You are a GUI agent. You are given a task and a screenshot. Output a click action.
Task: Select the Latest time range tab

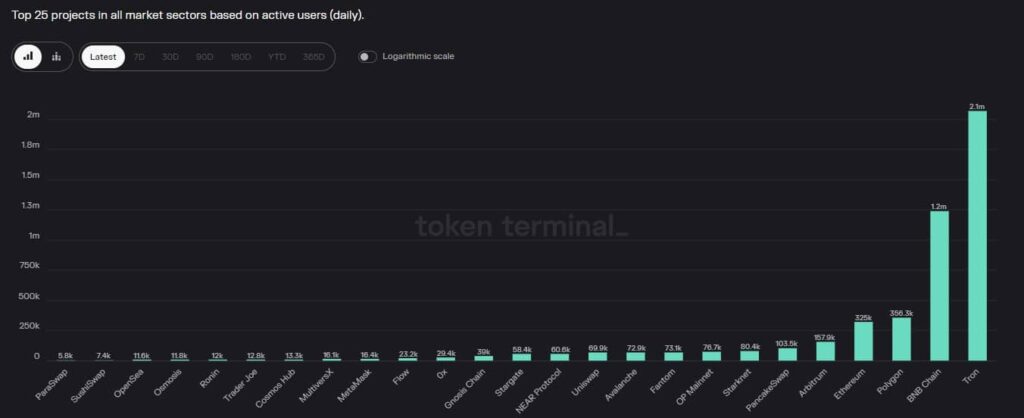click(103, 57)
